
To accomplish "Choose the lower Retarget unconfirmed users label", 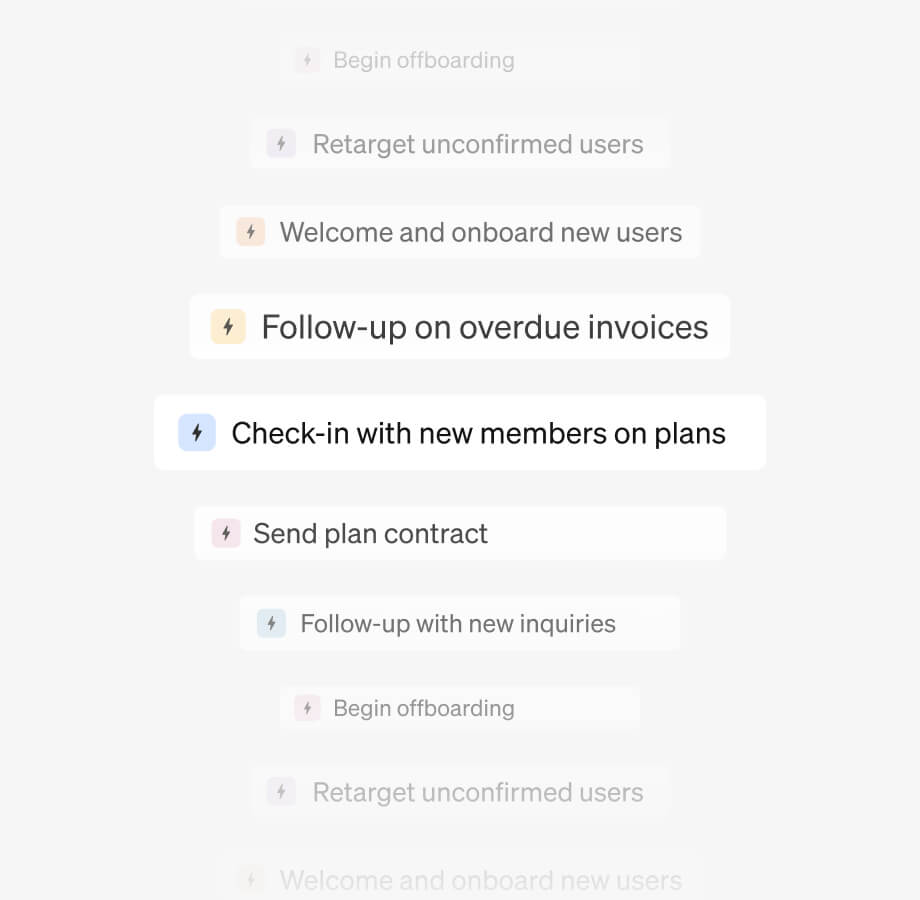I will (x=477, y=792).
